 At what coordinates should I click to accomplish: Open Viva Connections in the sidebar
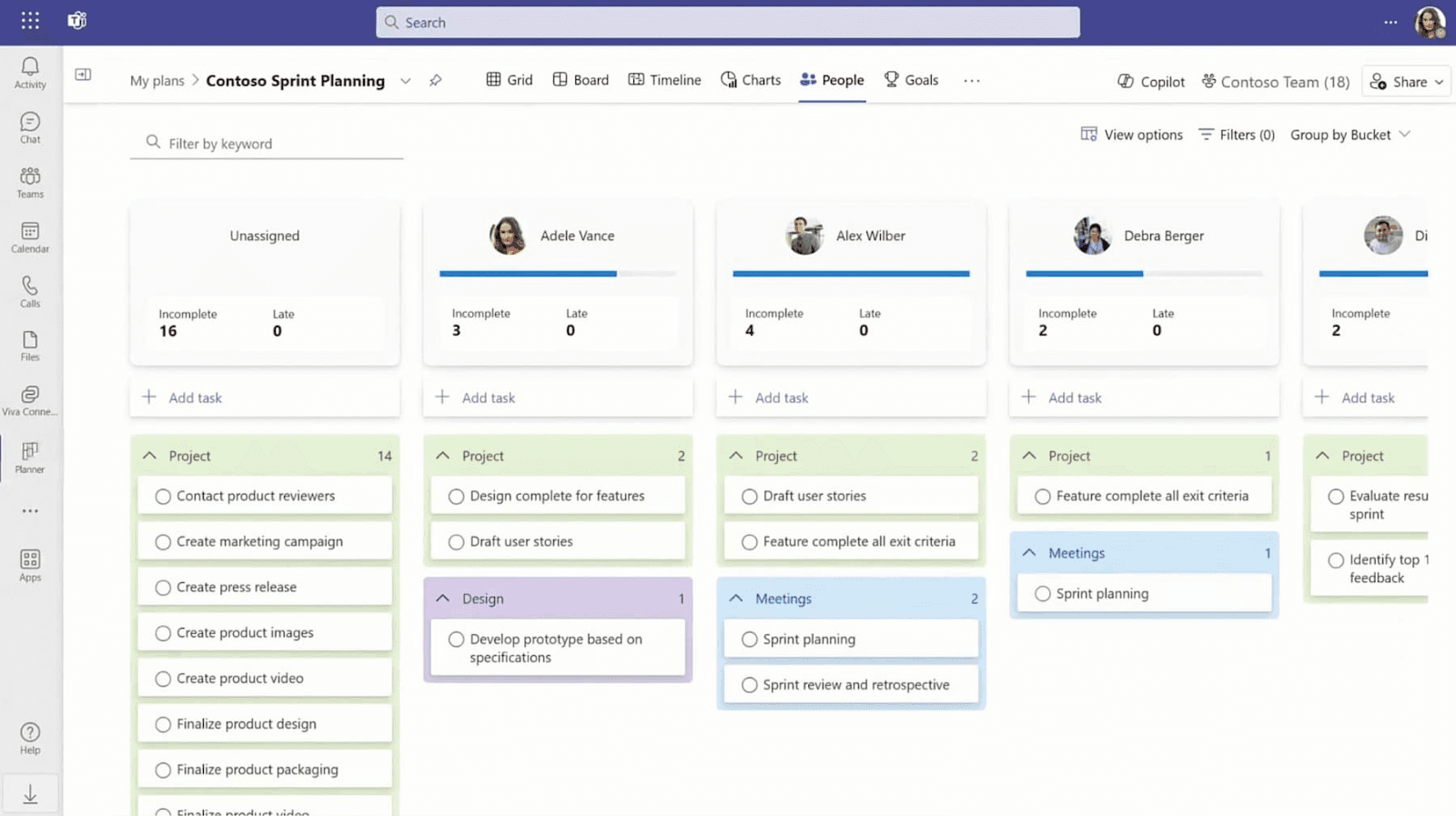tap(30, 400)
